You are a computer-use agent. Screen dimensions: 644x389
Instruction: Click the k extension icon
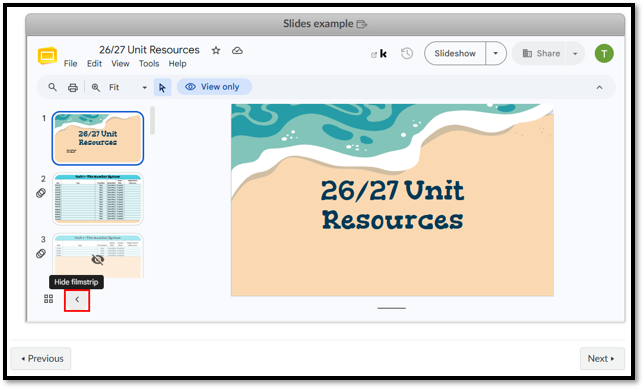[x=383, y=54]
